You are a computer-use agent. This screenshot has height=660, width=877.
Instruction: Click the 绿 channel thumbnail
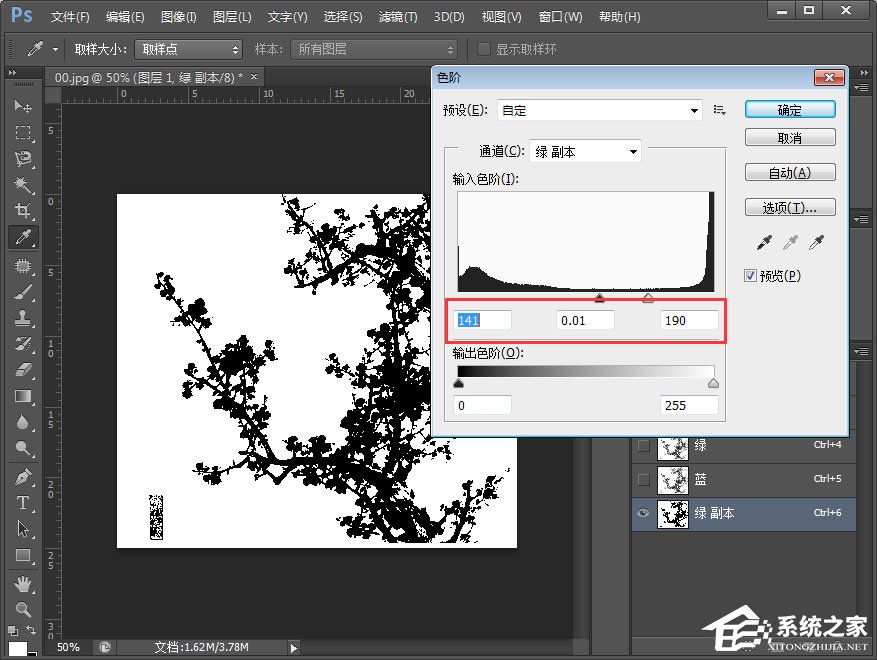click(672, 448)
